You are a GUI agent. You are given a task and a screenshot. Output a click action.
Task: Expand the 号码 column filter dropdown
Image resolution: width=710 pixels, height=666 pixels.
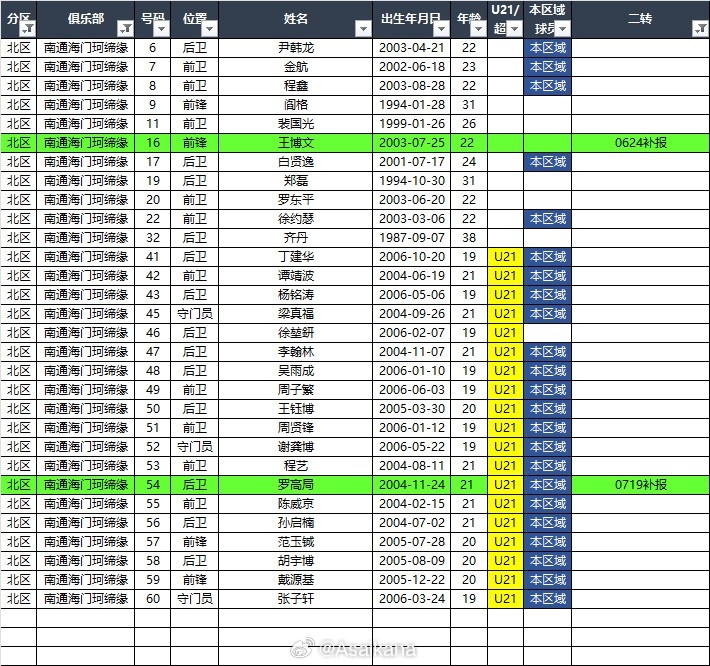(161, 29)
